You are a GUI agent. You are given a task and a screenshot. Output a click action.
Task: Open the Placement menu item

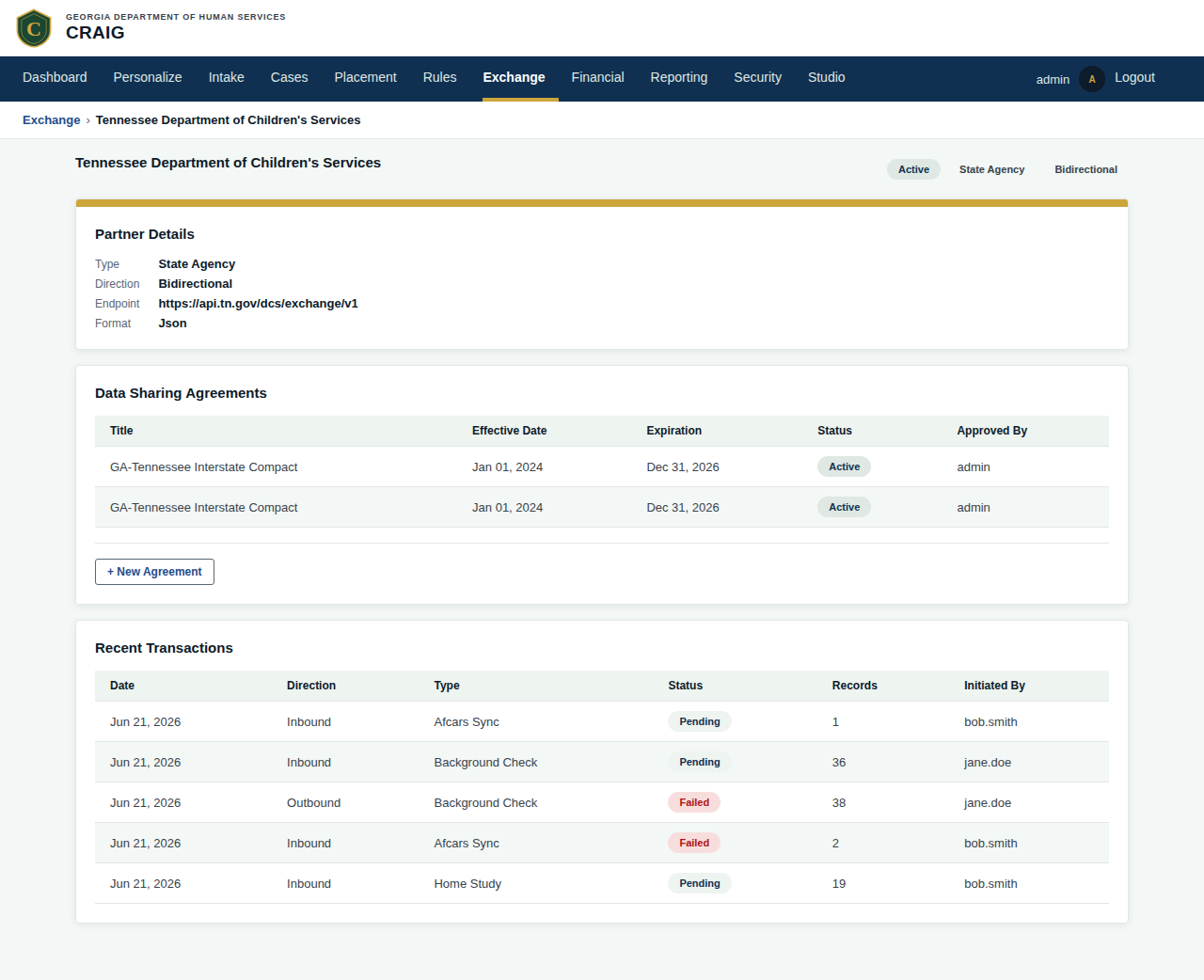click(366, 77)
